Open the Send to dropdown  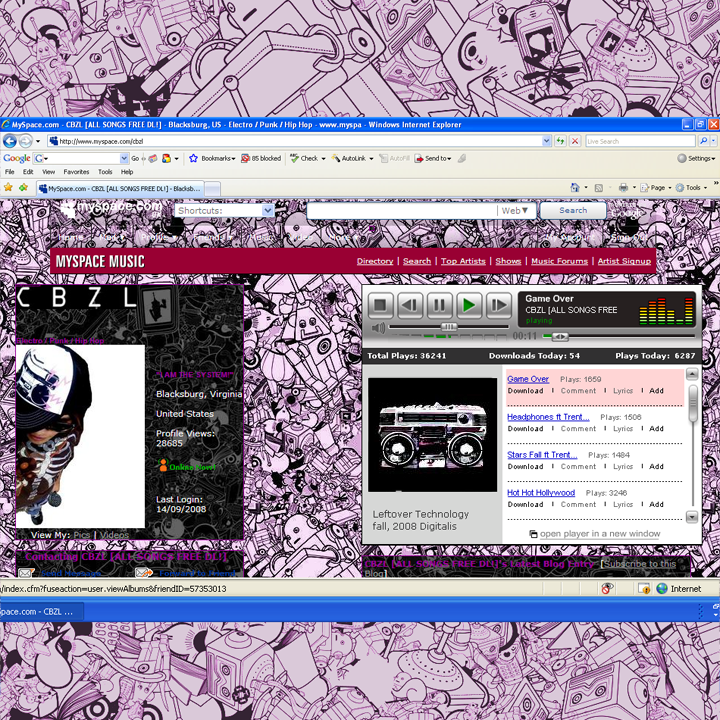tap(433, 158)
